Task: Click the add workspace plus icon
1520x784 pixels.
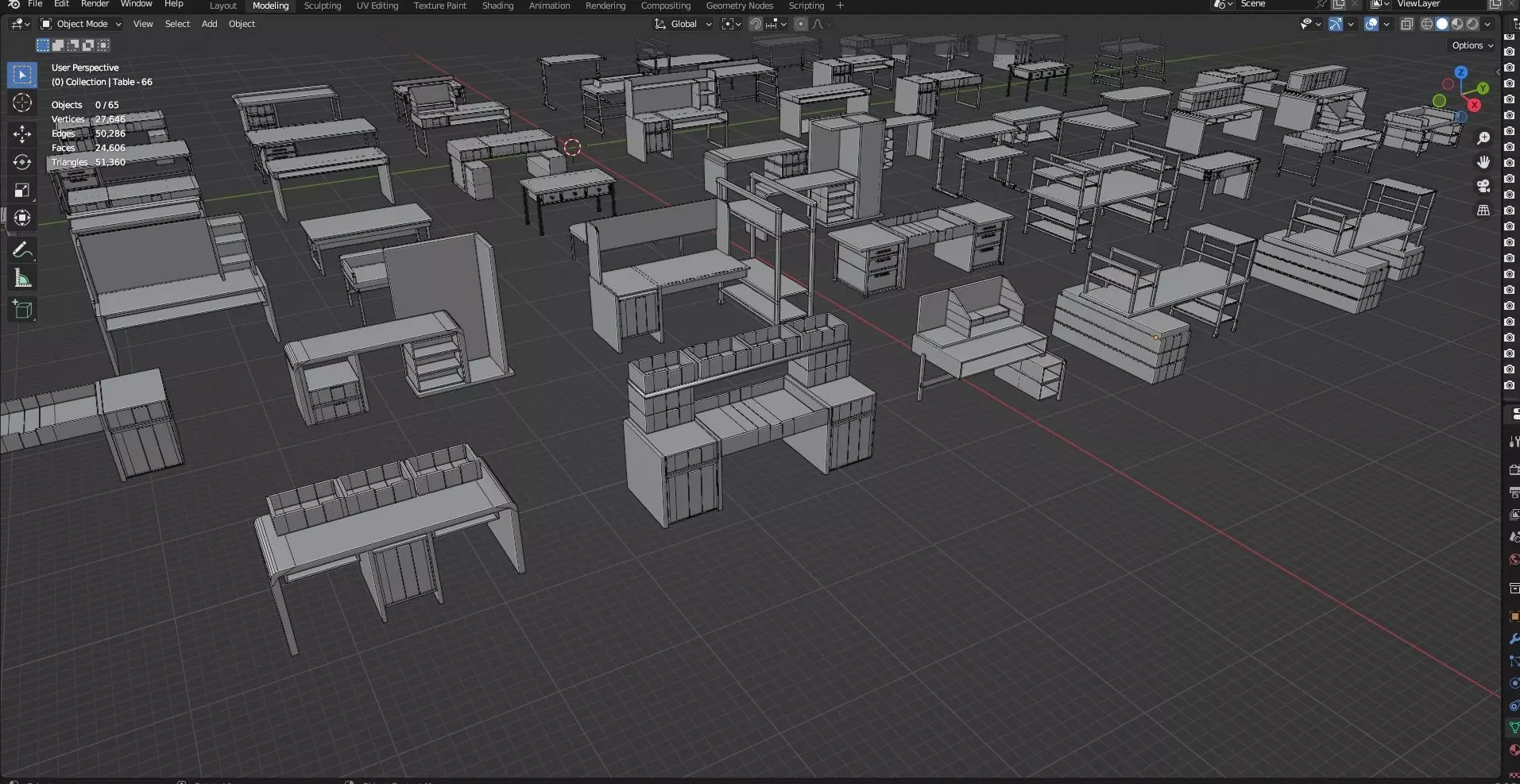Action: tap(840, 6)
